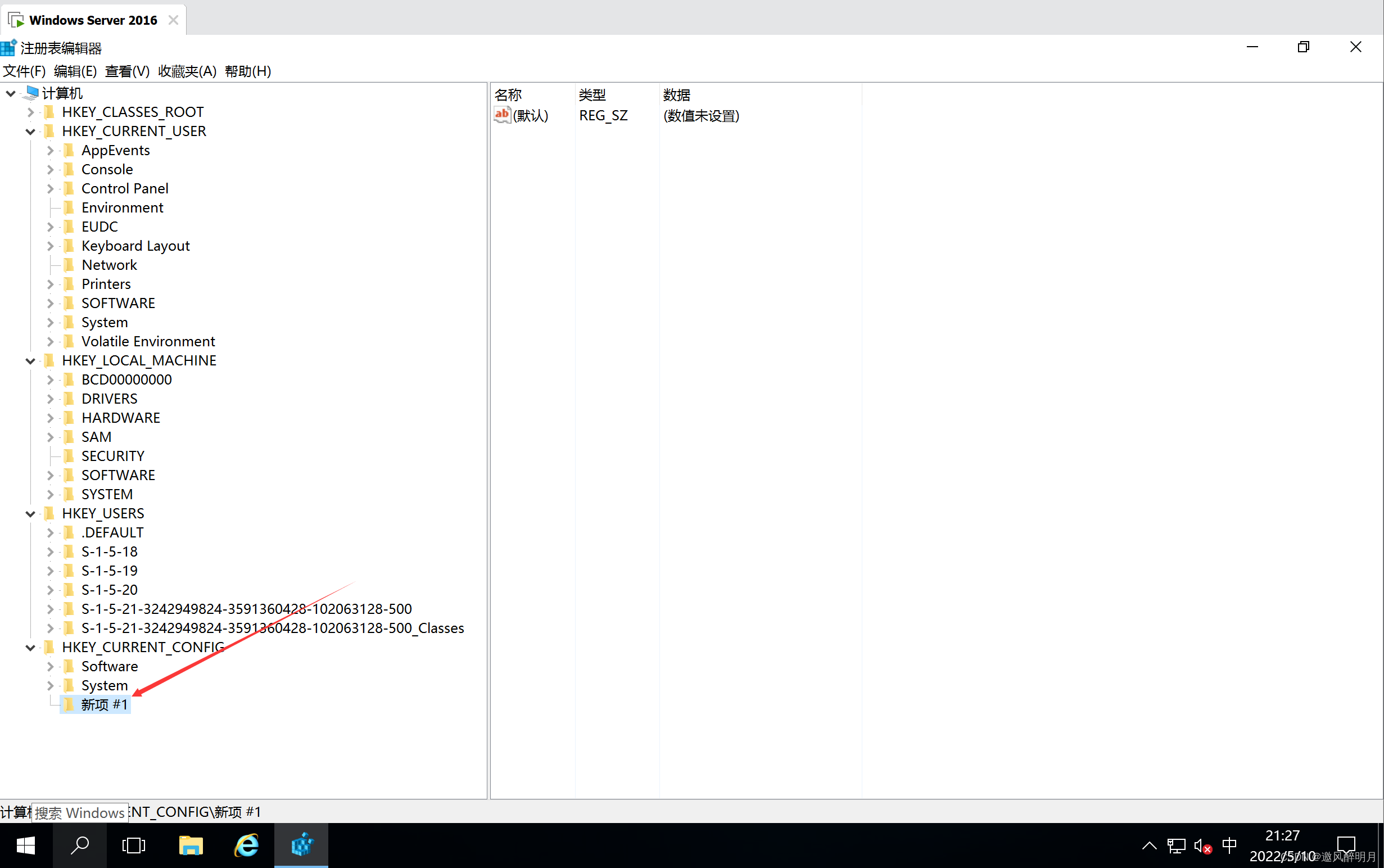Viewport: 1384px width, 868px height.
Task: Open the Windows Start menu
Action: 26,845
